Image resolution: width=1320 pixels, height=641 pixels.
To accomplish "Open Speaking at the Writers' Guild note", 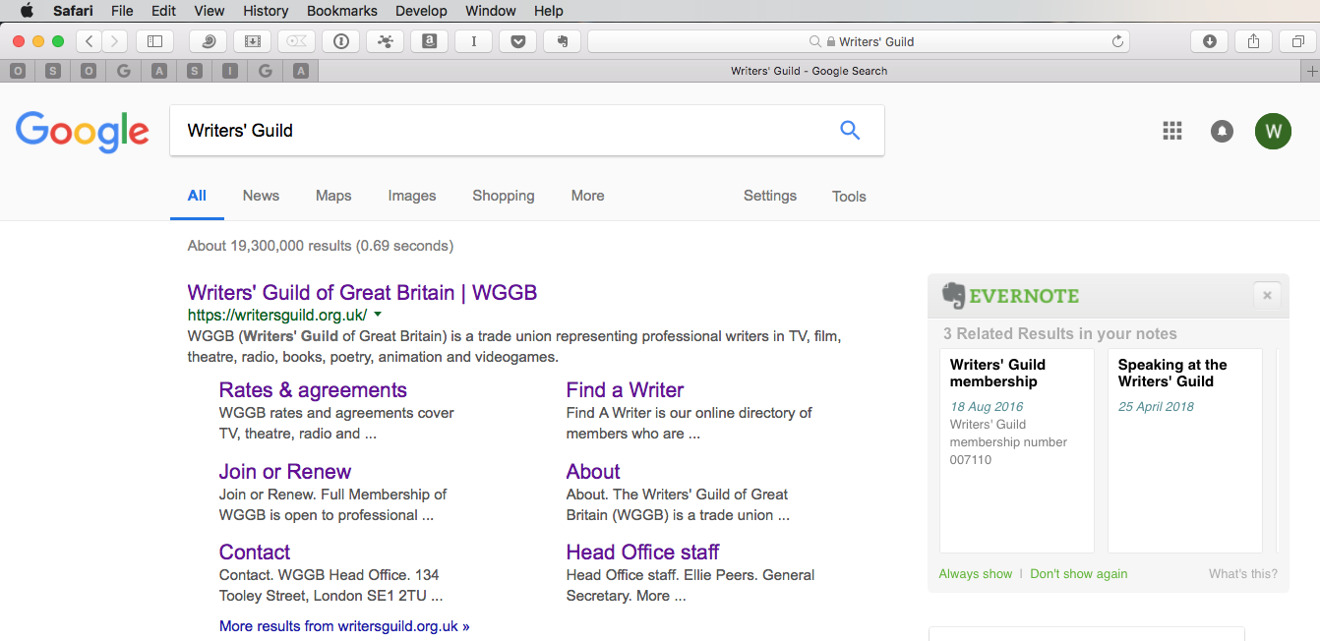I will [1185, 450].
